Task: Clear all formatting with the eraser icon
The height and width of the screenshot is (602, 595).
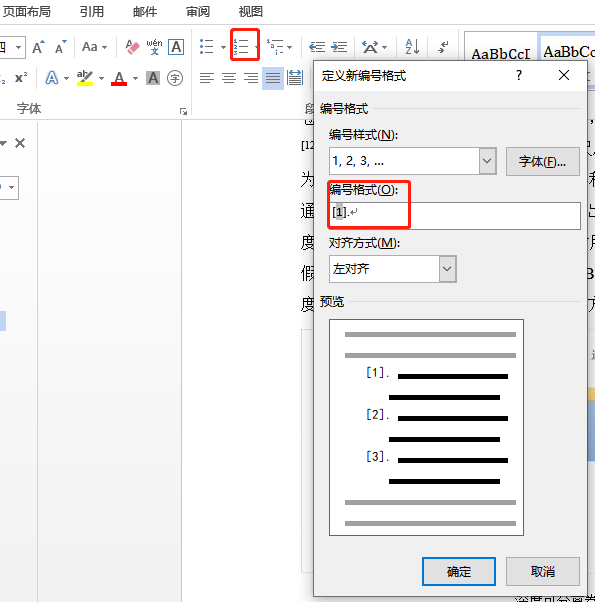Action: pyautogui.click(x=132, y=47)
